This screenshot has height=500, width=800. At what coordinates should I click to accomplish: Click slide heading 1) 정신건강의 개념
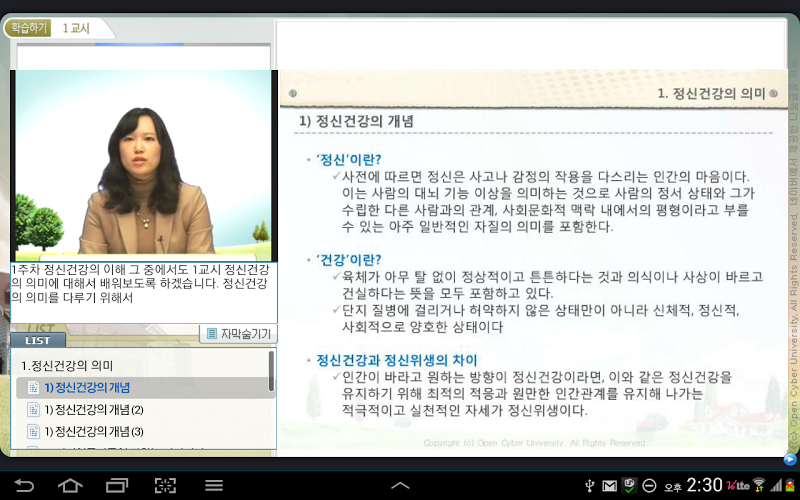pyautogui.click(x=356, y=121)
